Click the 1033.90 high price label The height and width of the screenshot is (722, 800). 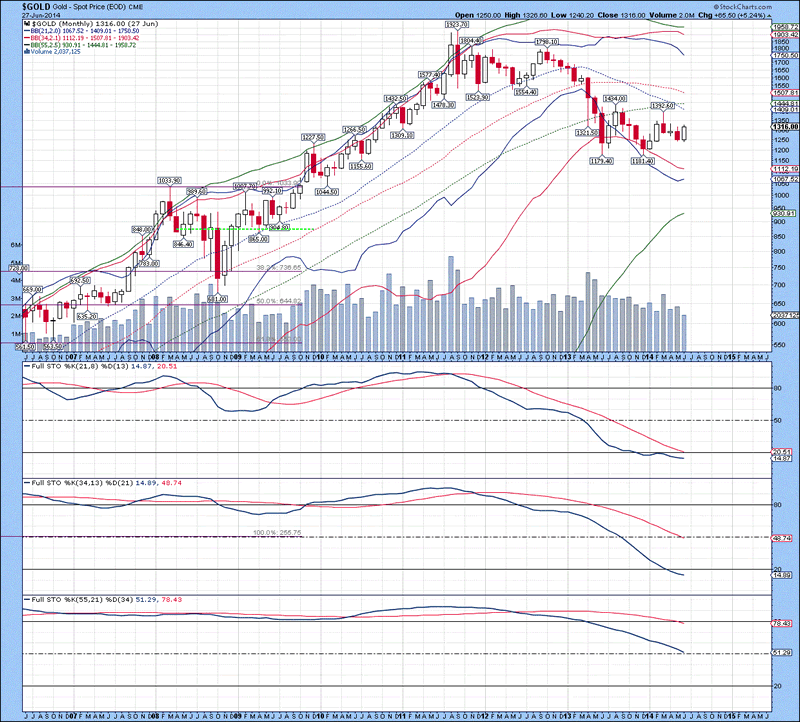(170, 180)
